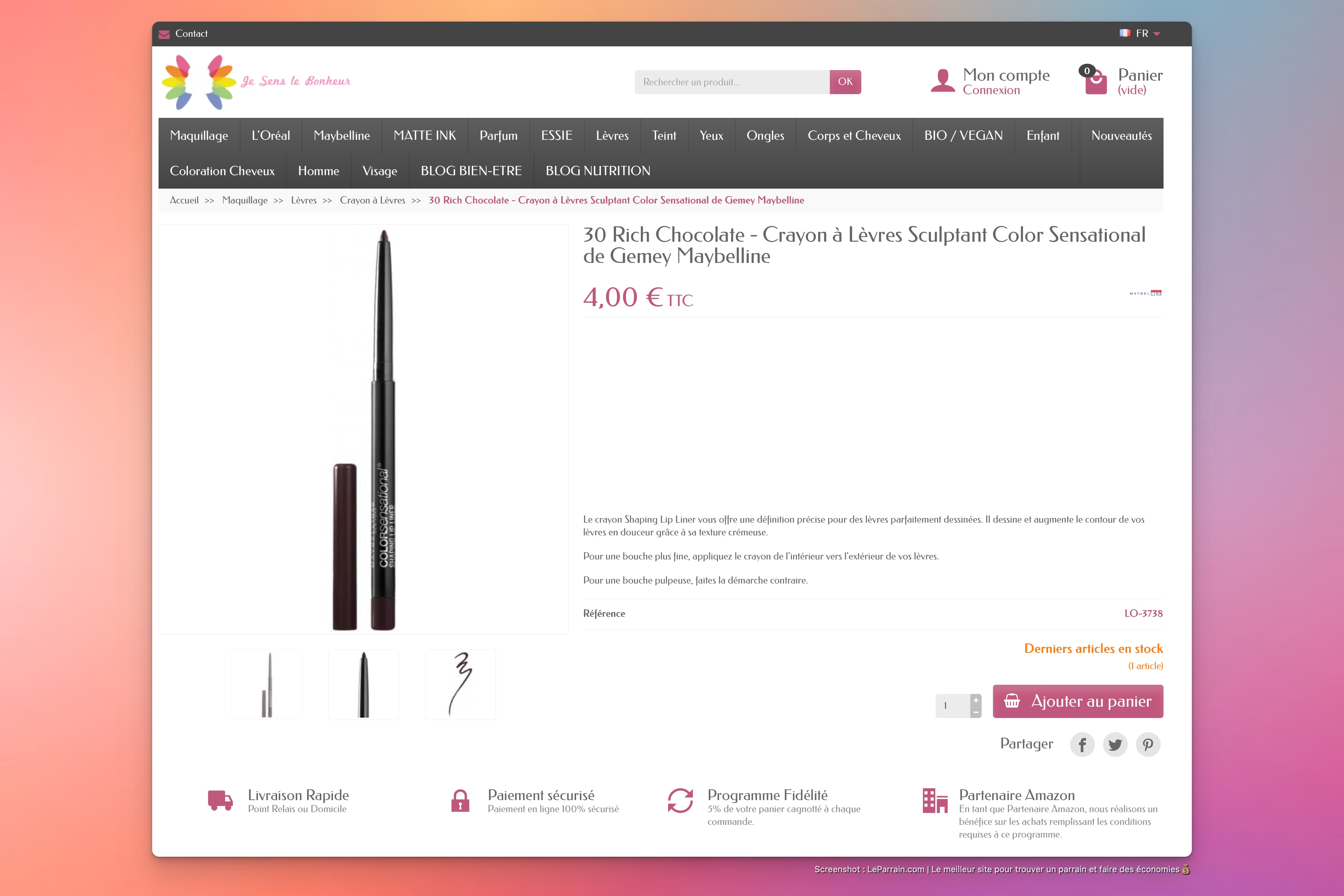Image resolution: width=1344 pixels, height=896 pixels.
Task: Click the Contact envelope icon
Action: [164, 34]
